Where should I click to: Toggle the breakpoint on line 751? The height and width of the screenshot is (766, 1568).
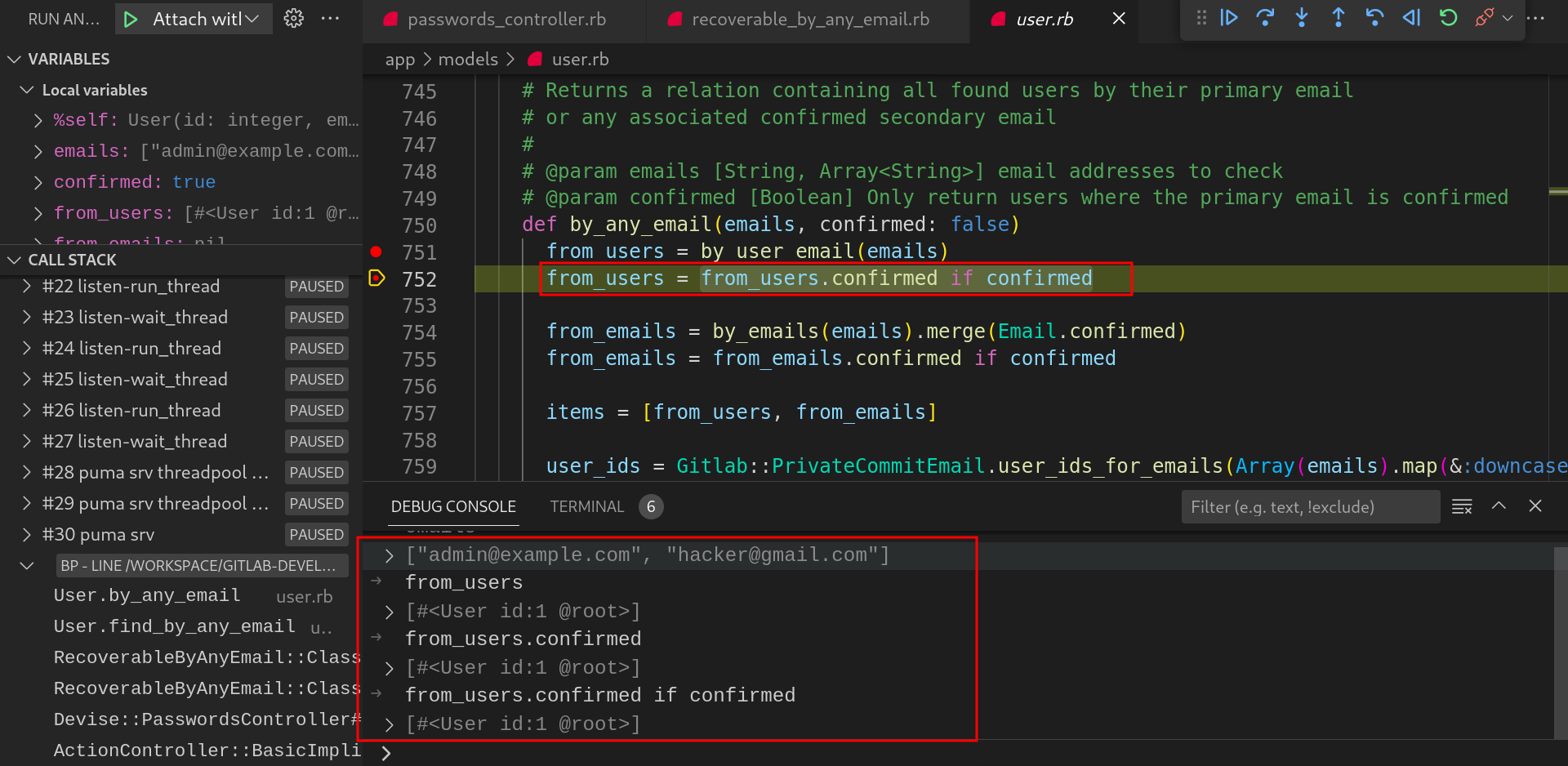pos(376,252)
